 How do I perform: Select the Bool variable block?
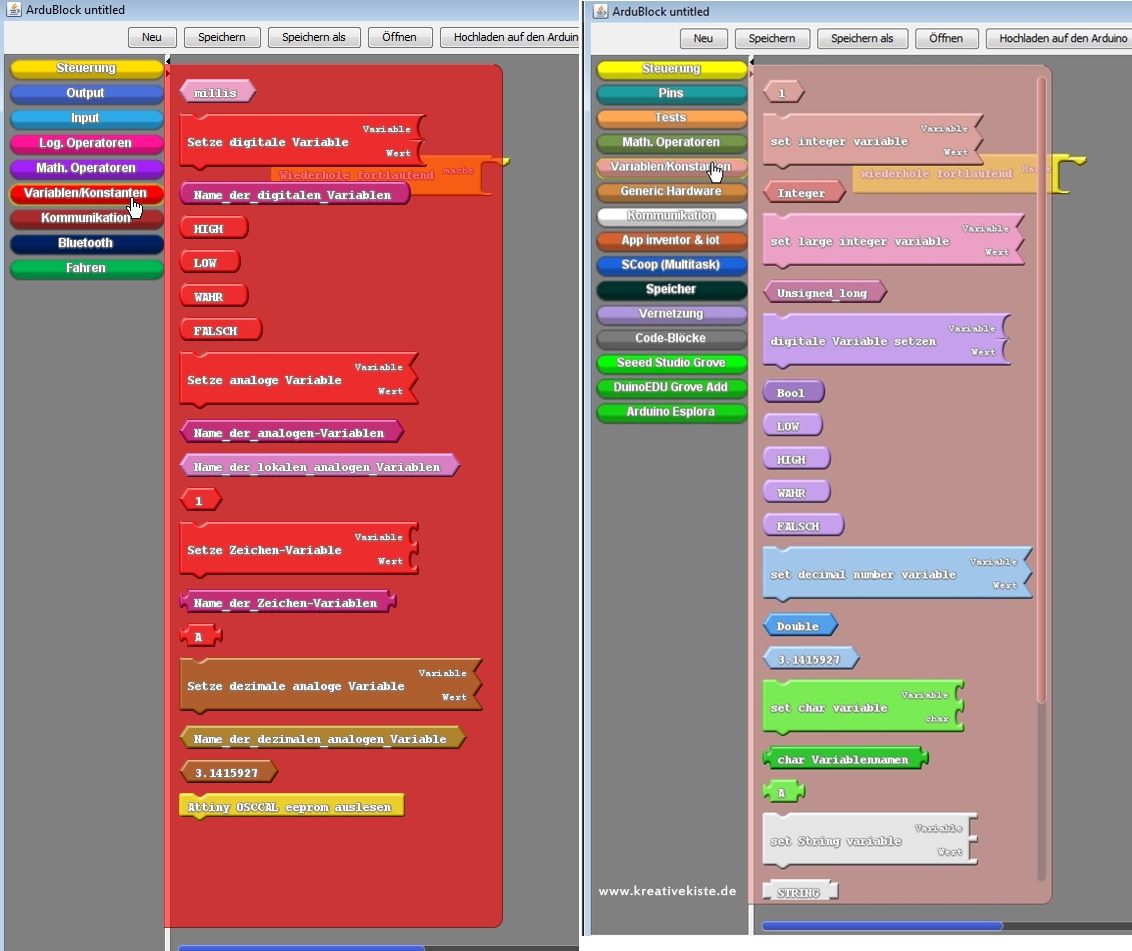pos(791,392)
